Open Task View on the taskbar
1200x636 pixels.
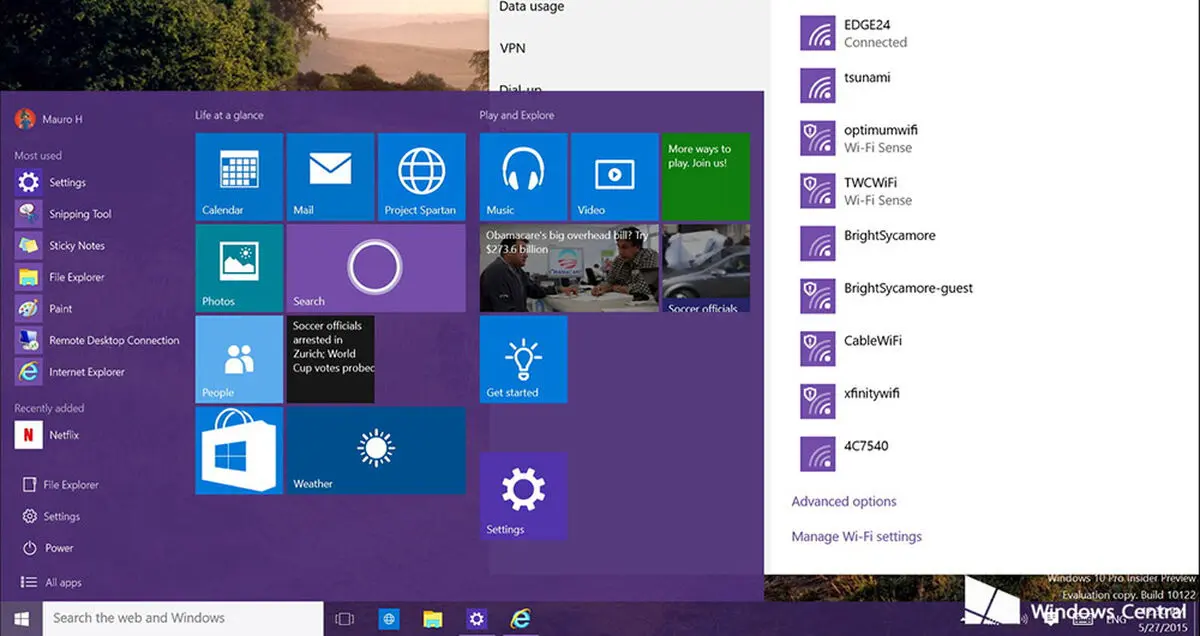[345, 619]
